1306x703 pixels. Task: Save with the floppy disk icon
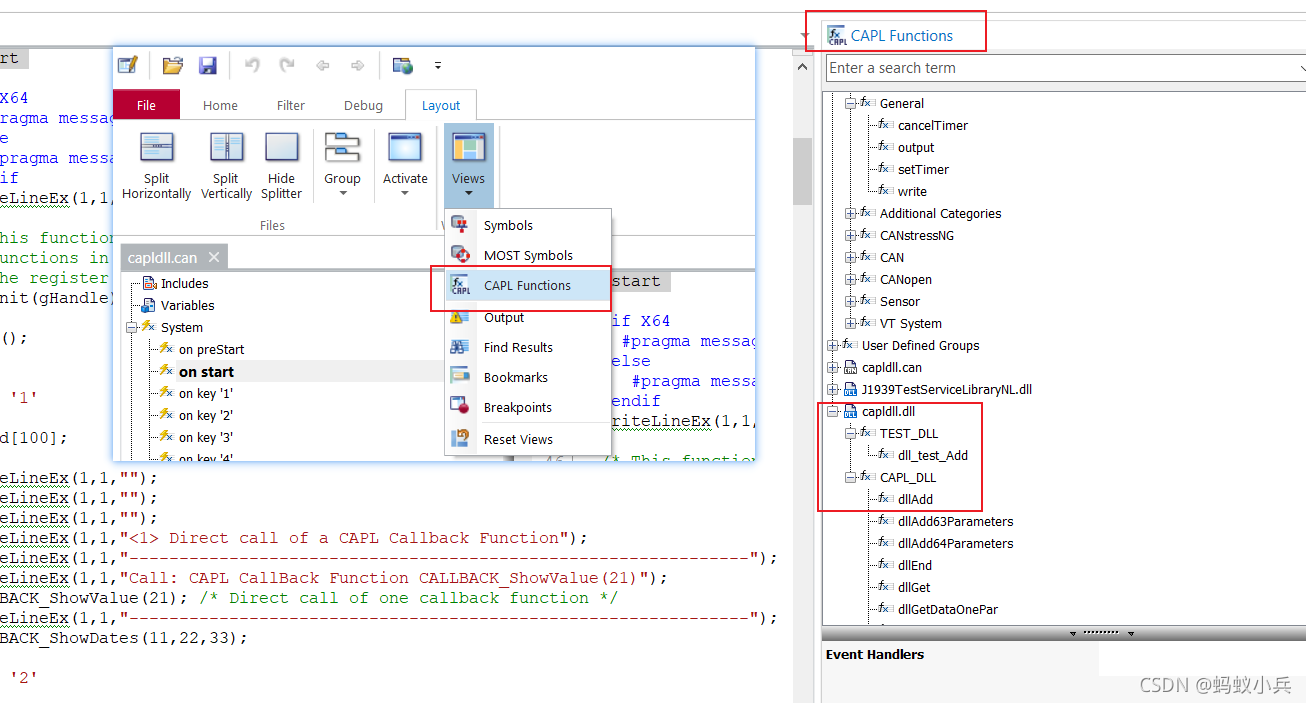(x=208, y=66)
